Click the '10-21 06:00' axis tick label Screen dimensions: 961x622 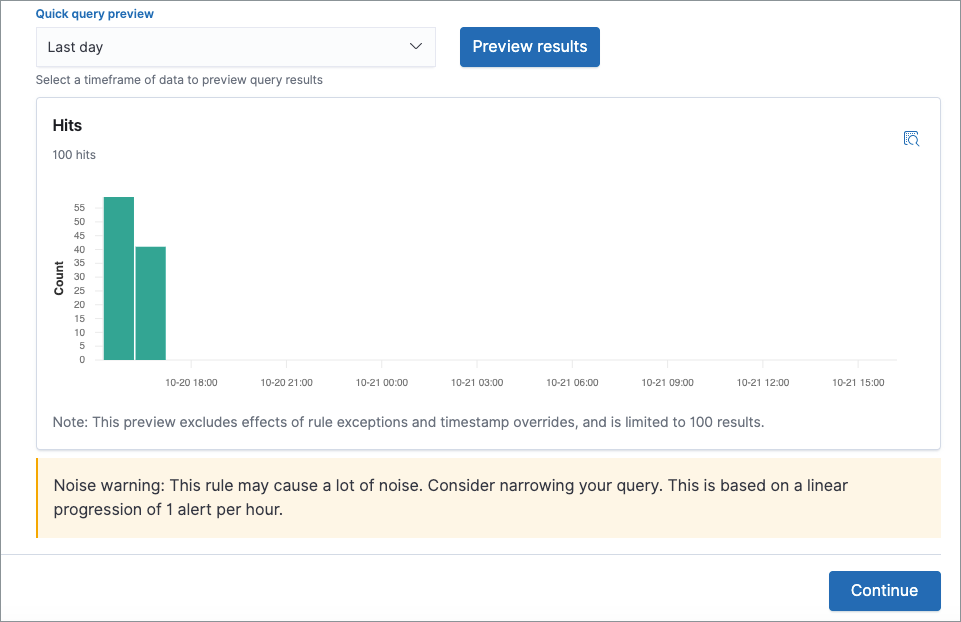[x=572, y=382]
